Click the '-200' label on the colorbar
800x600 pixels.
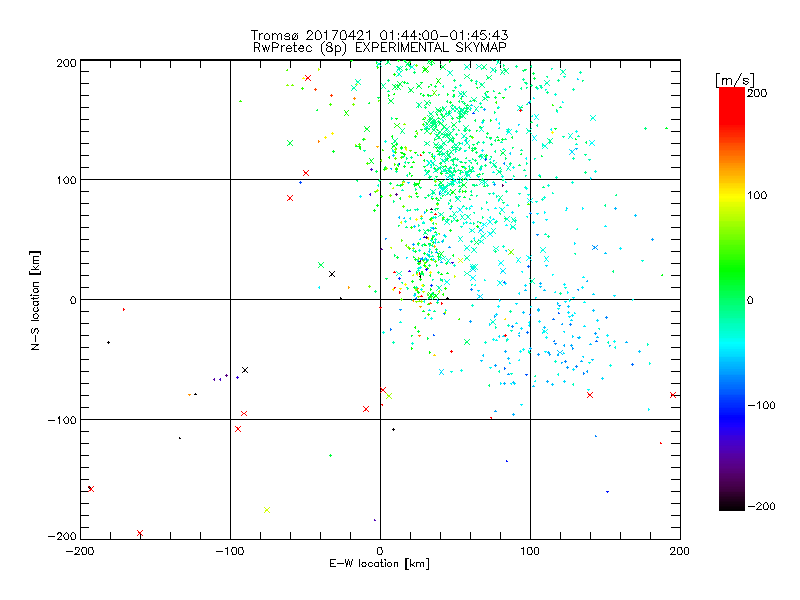click(x=761, y=506)
